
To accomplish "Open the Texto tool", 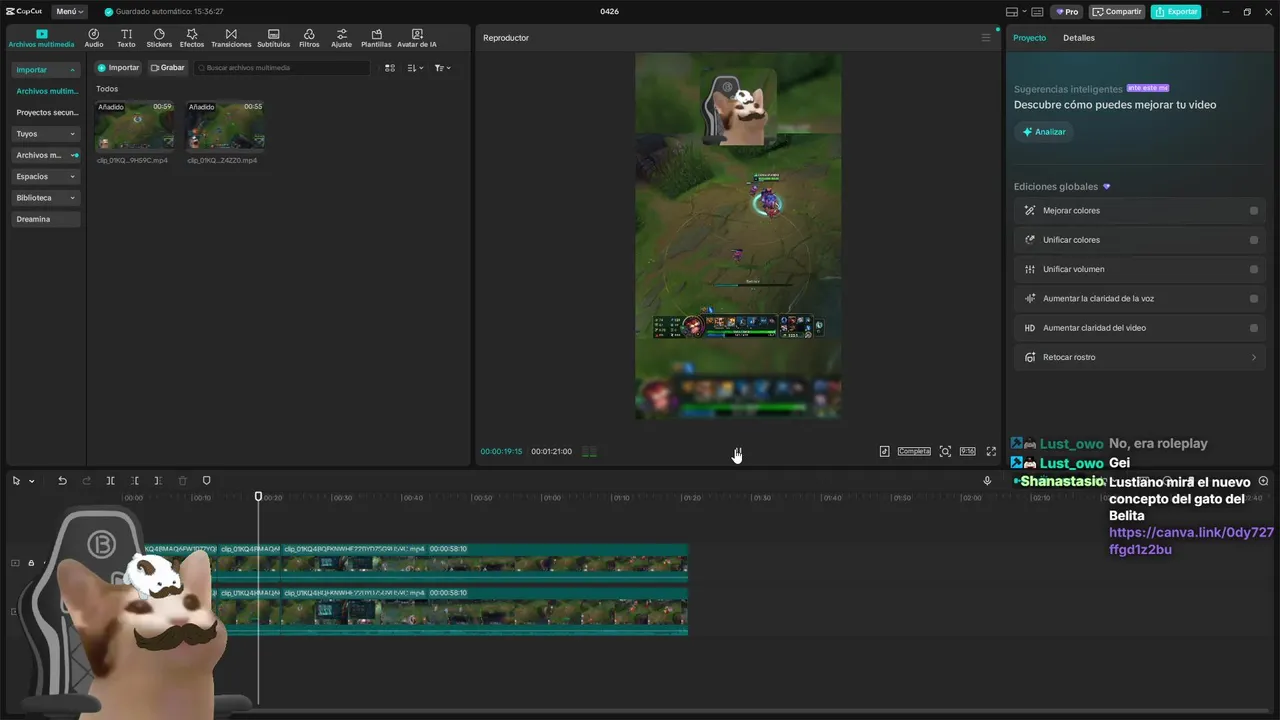I will point(126,38).
